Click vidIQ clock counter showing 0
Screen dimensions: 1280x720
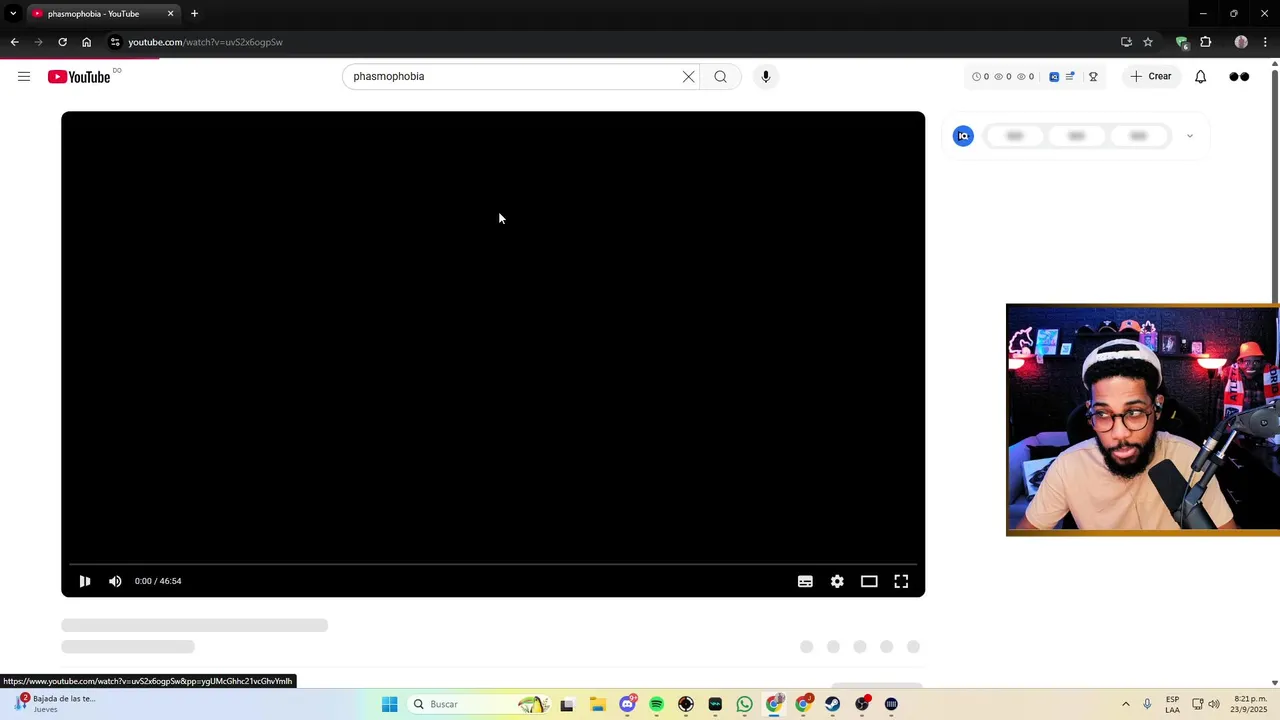click(980, 77)
